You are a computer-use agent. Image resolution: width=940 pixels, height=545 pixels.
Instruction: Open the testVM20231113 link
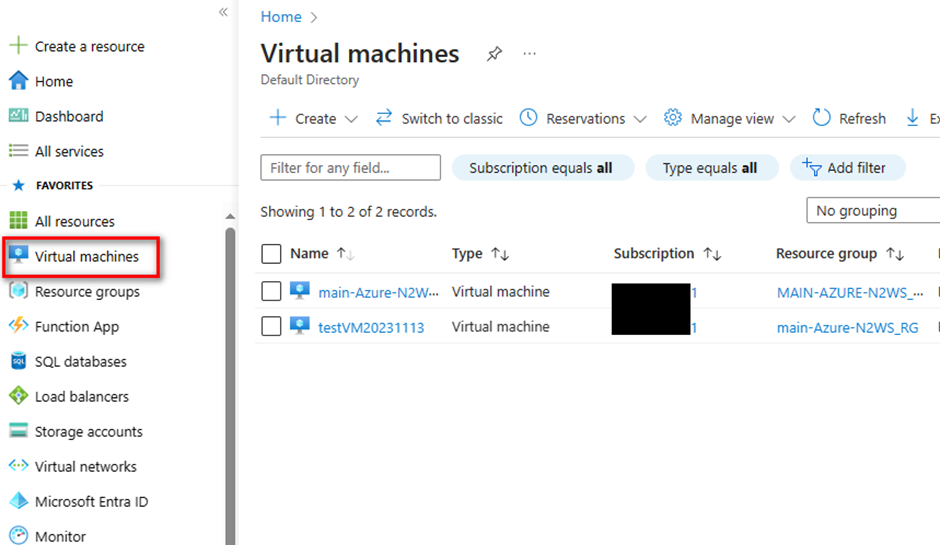point(371,327)
